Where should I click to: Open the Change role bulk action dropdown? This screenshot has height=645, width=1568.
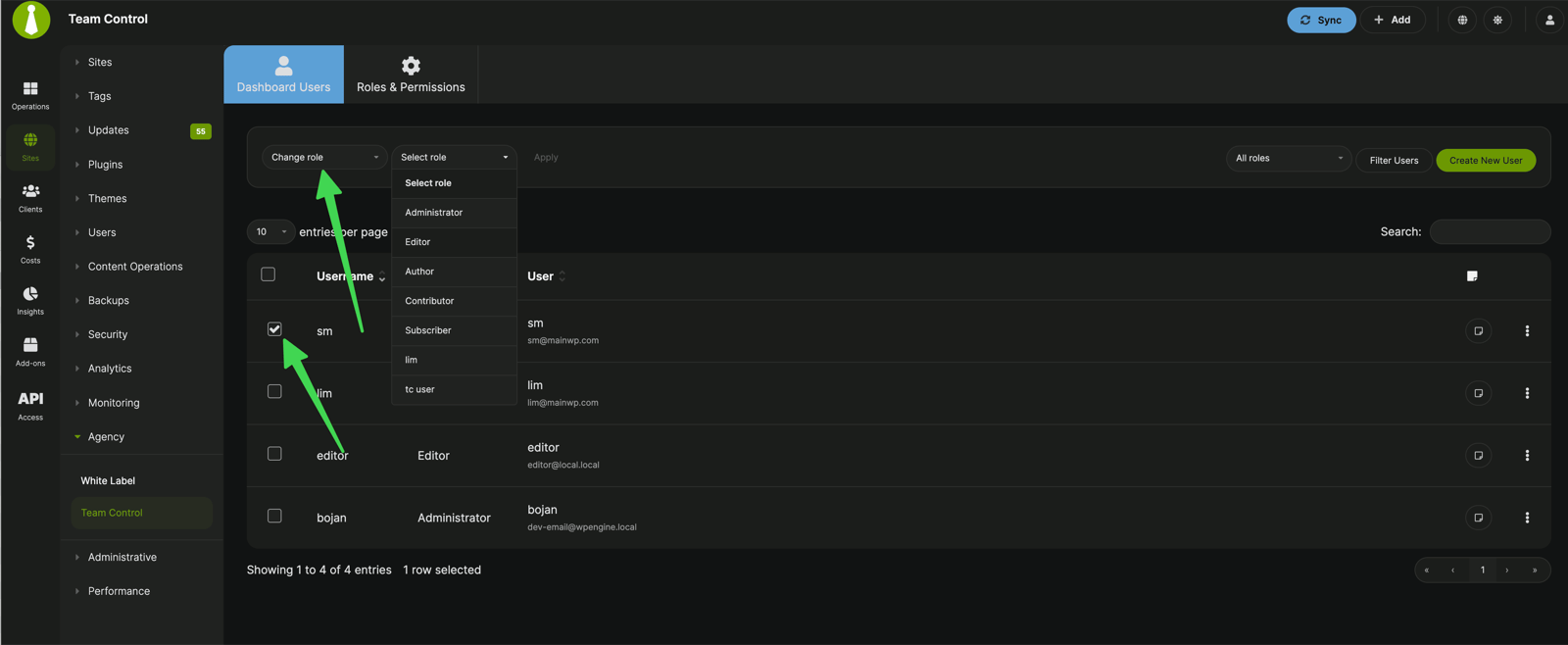(x=324, y=157)
